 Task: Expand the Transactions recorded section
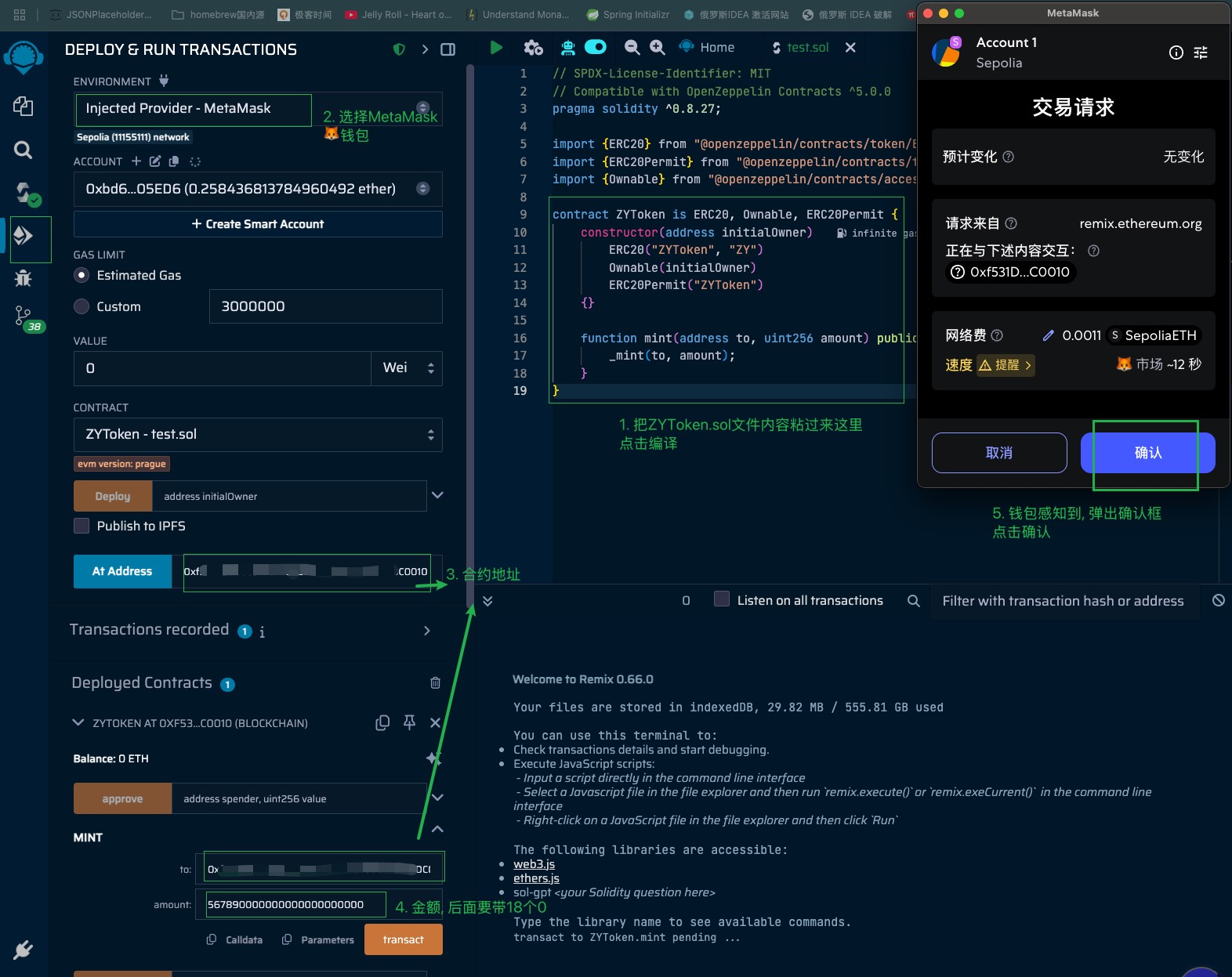tap(426, 631)
